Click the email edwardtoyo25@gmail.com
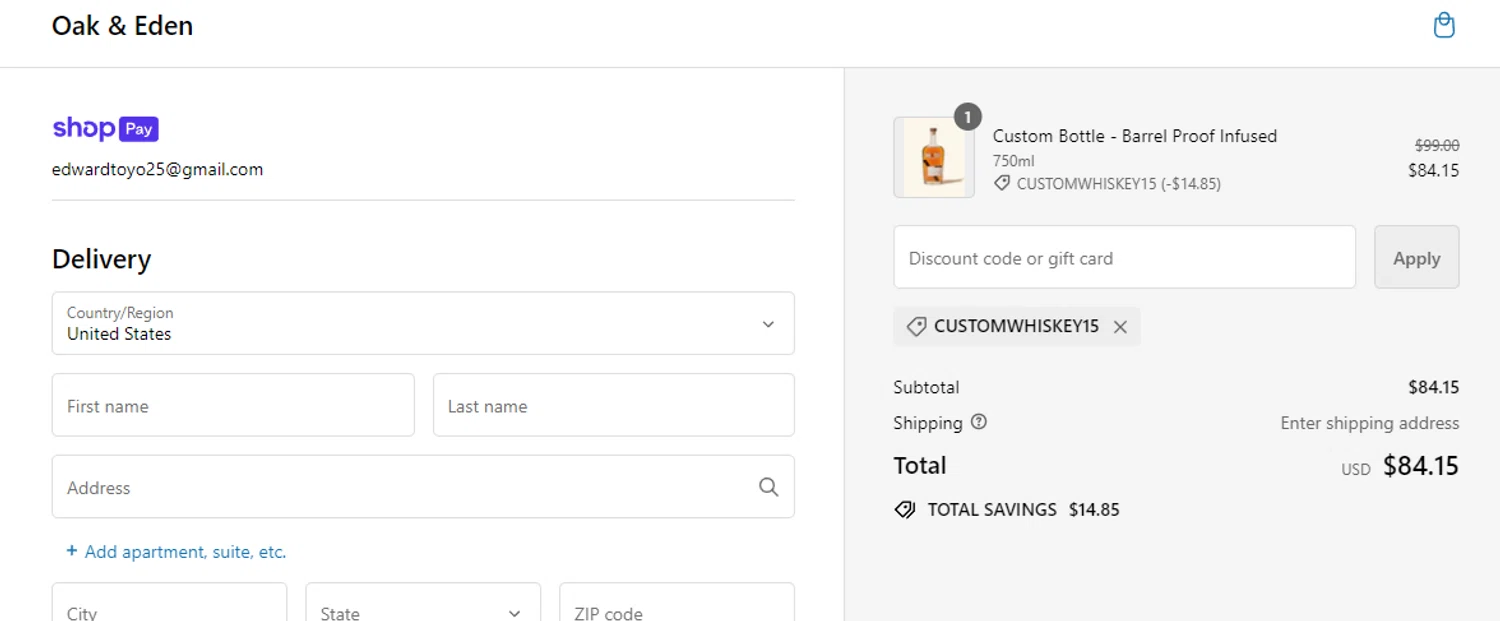This screenshot has width=1500, height=621. click(158, 170)
